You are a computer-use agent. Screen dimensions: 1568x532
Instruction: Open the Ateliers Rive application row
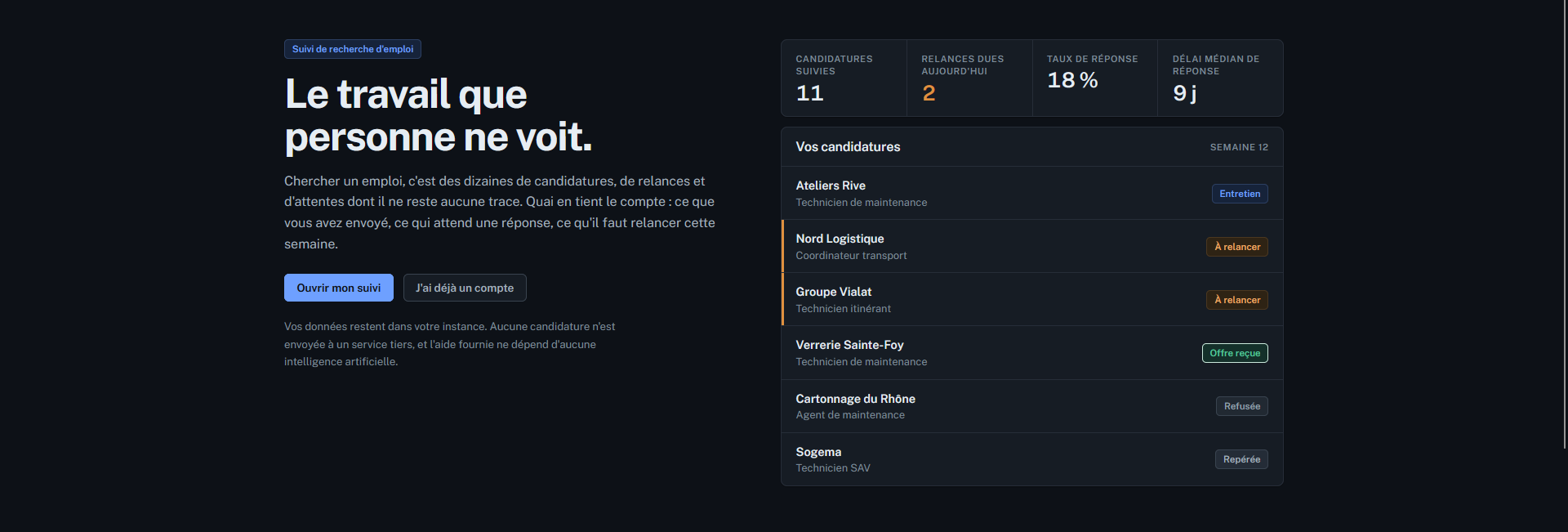1032,194
